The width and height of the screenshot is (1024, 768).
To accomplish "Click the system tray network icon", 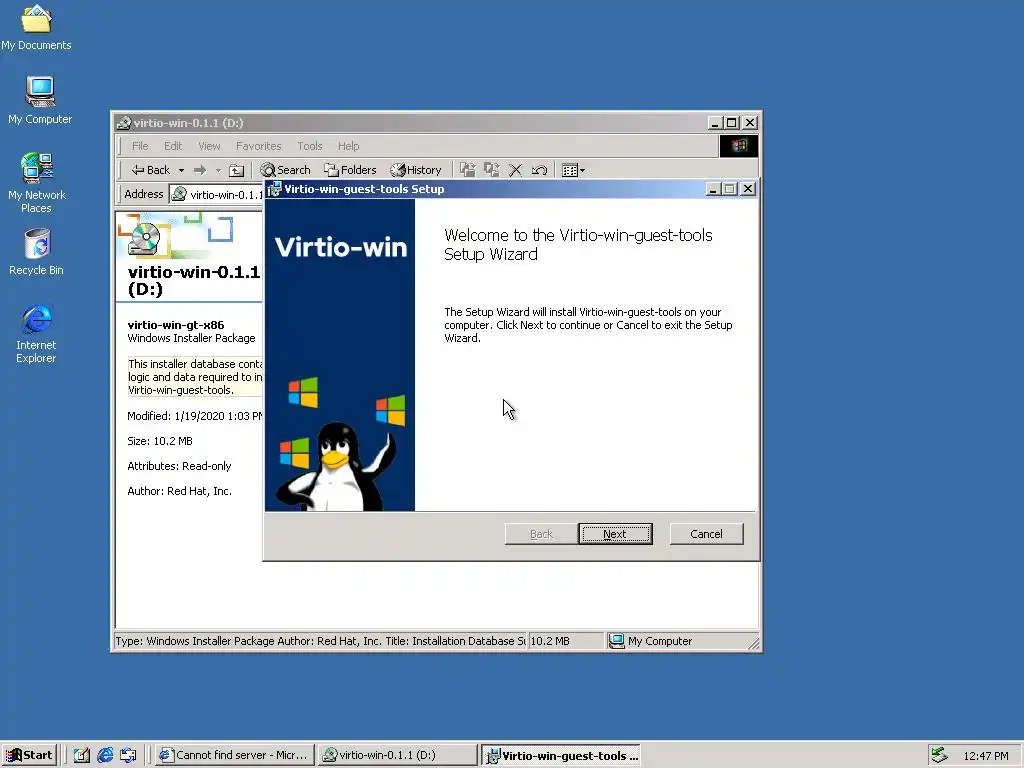I will (x=940, y=755).
